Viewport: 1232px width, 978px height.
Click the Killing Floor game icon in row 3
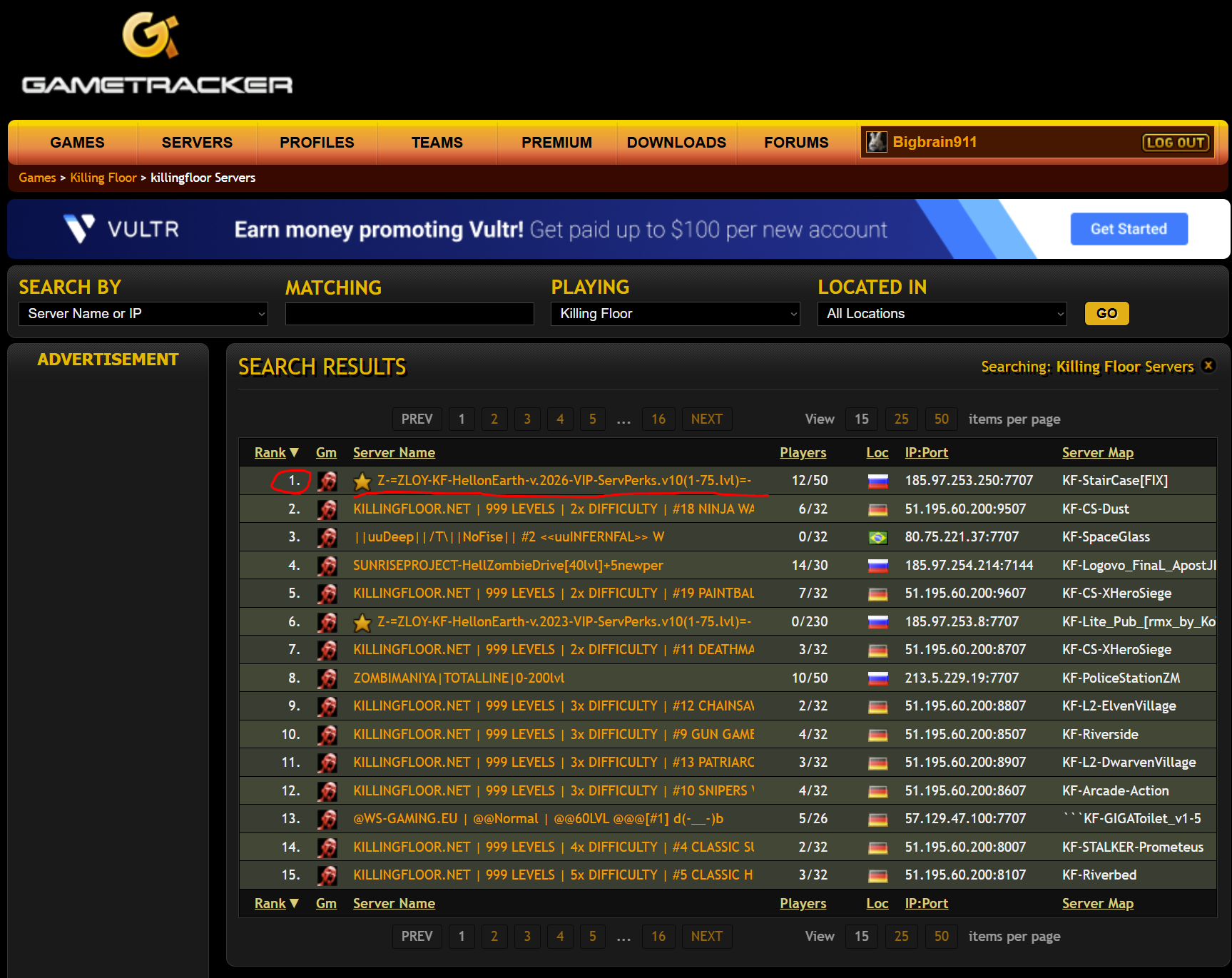point(327,537)
